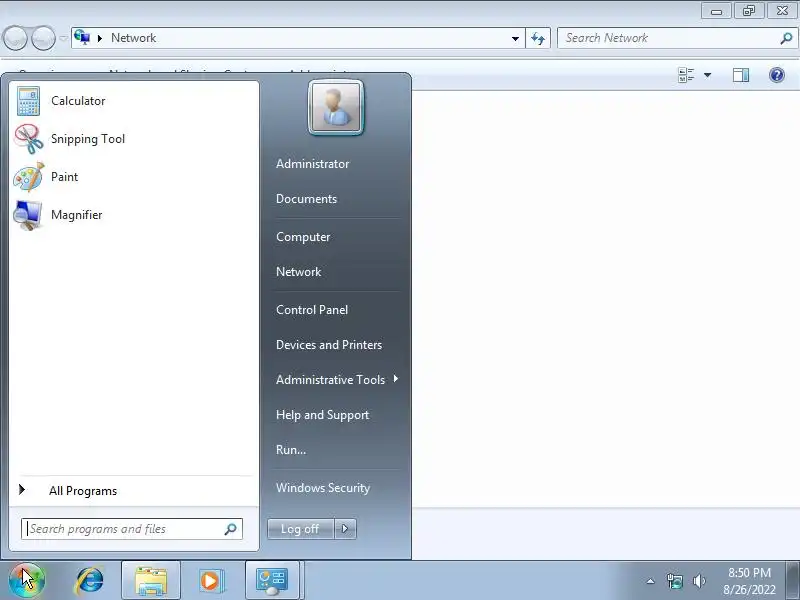Expand the breadcrumb arrow before Network
Image resolution: width=800 pixels, height=600 pixels.
coord(100,38)
